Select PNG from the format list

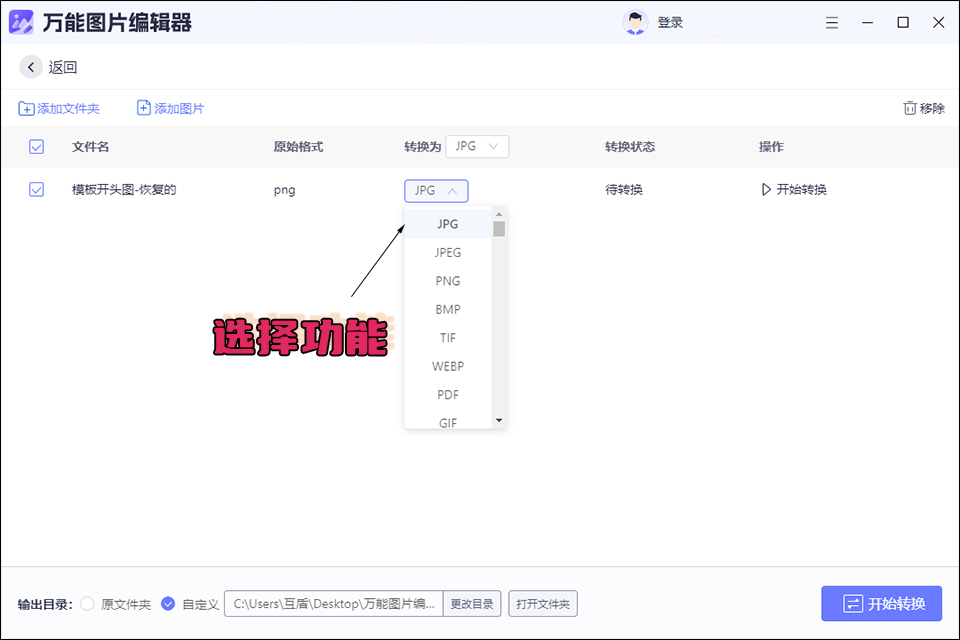(448, 281)
